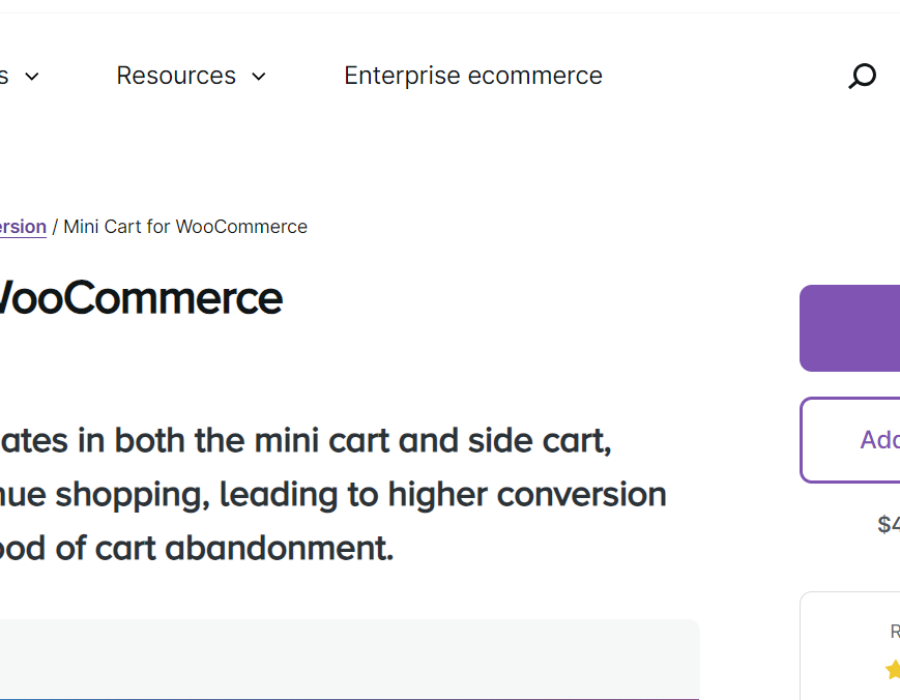Click the price text starting with $4

click(888, 524)
